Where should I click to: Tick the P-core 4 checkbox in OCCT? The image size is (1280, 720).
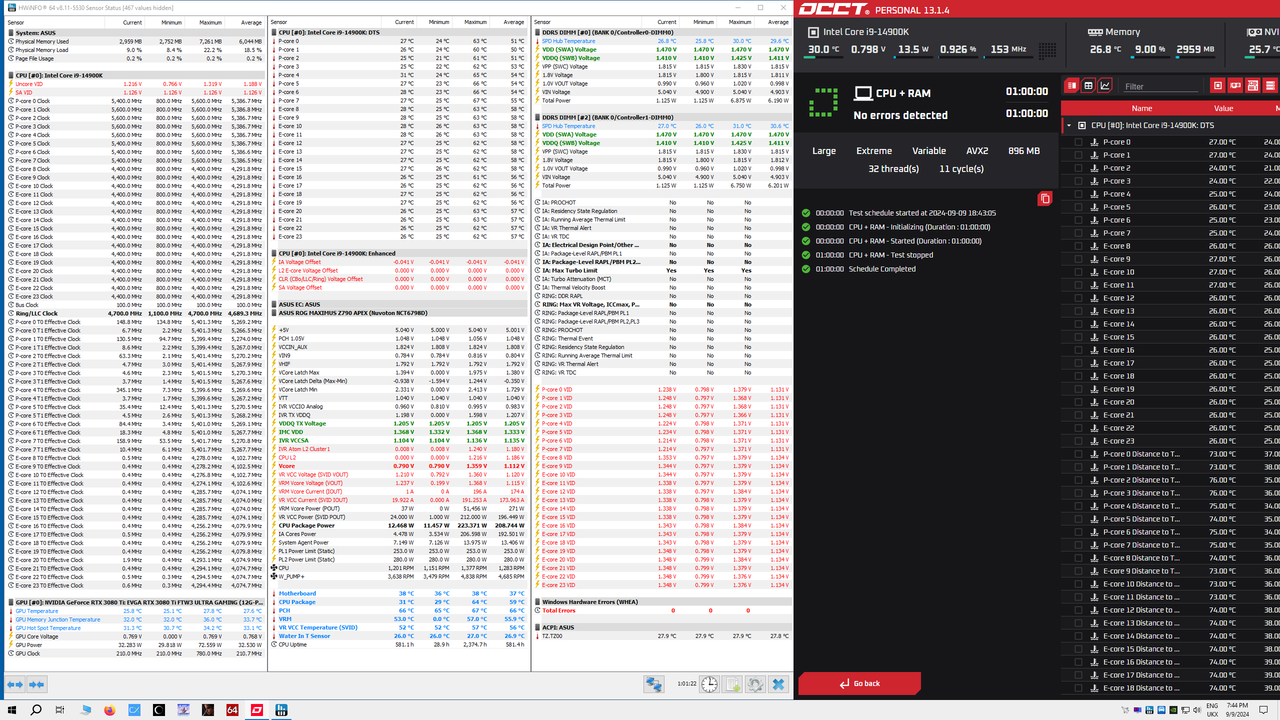pos(1078,194)
